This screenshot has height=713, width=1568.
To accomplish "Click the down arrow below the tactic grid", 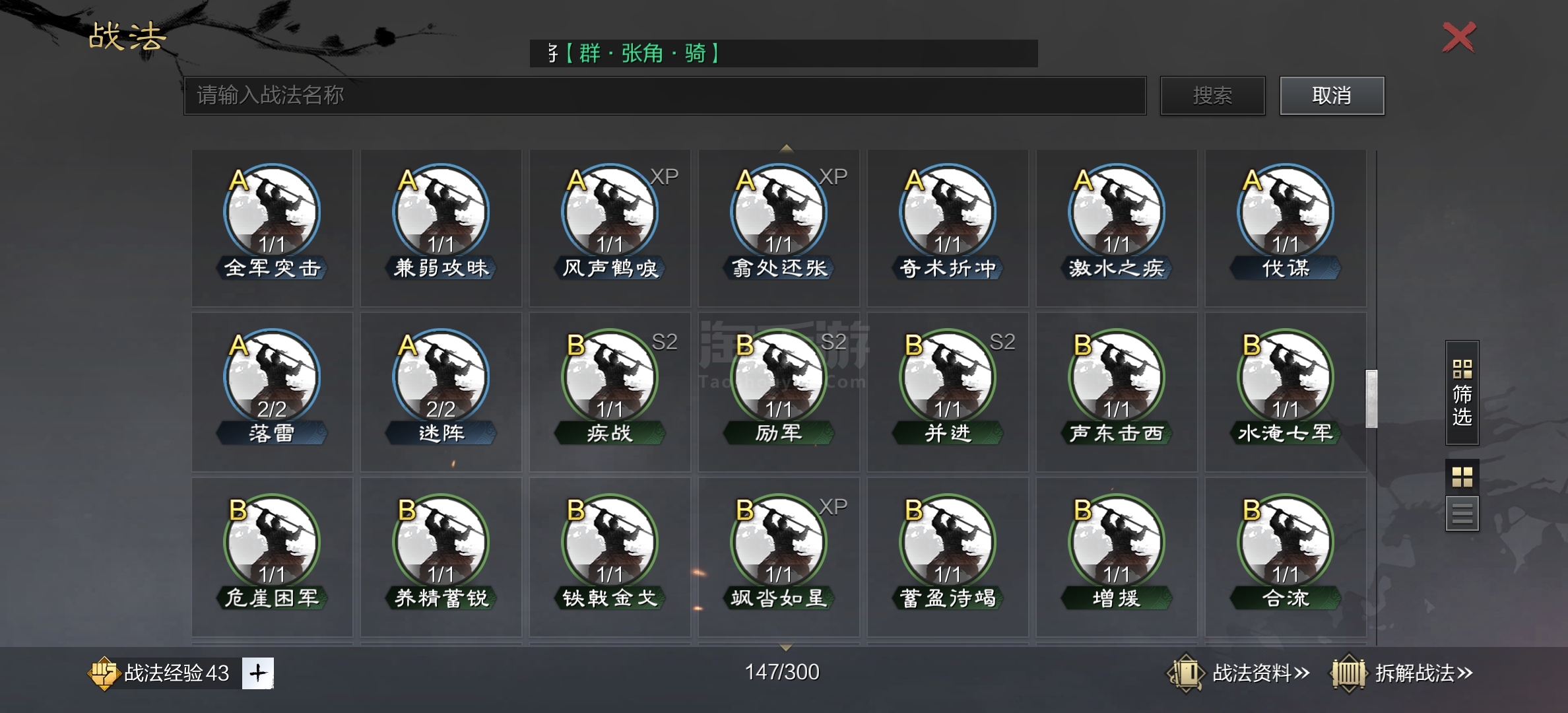I will pos(786,647).
